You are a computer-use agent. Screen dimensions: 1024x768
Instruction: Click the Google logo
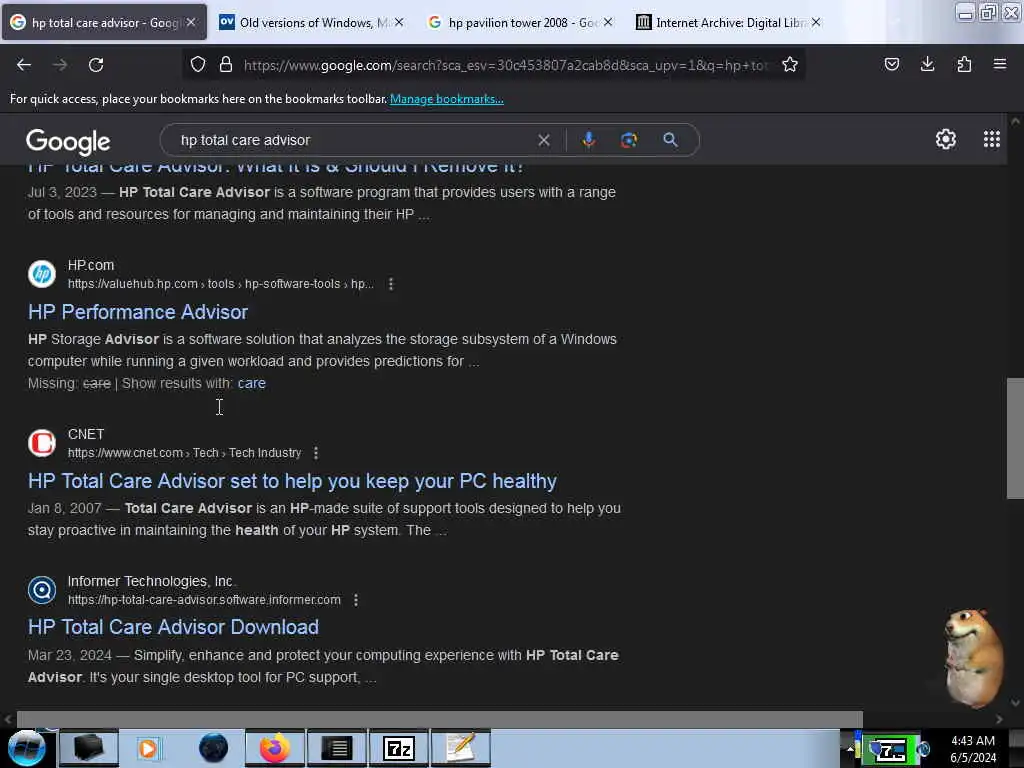pos(68,142)
